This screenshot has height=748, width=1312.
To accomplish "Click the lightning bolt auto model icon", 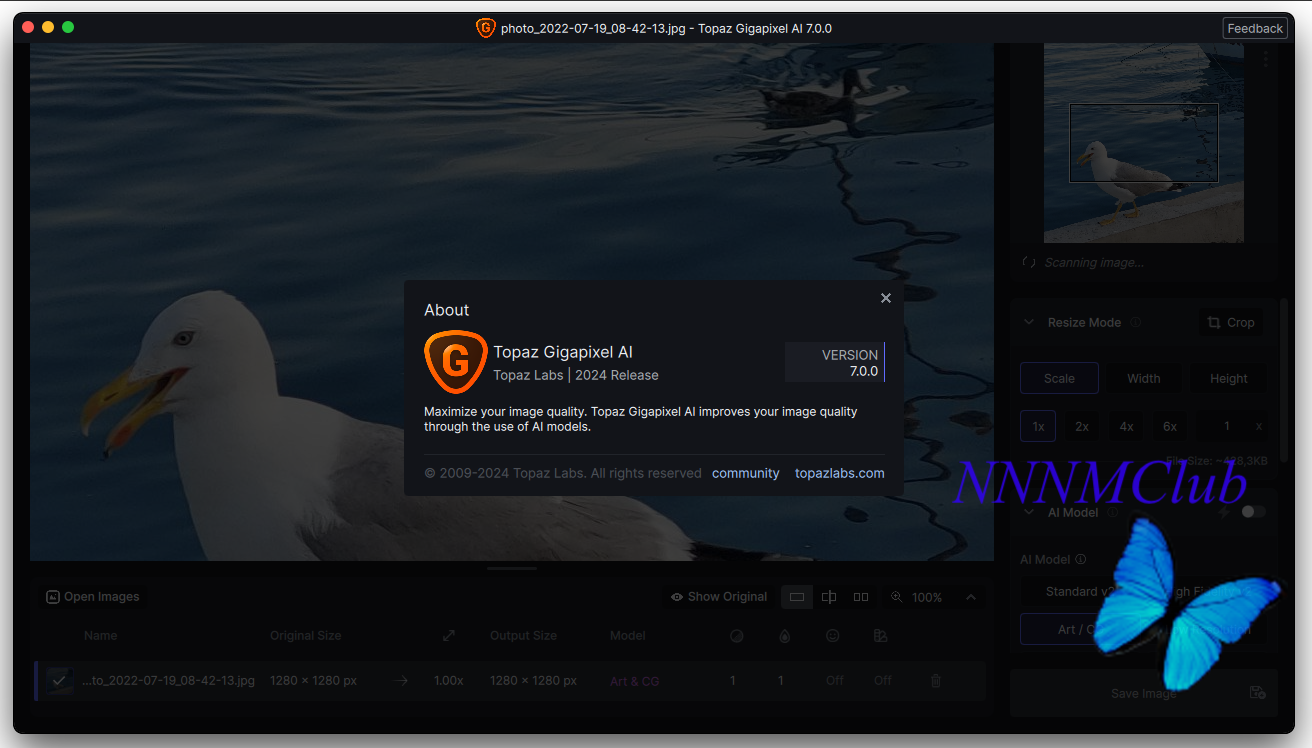I will point(1224,512).
